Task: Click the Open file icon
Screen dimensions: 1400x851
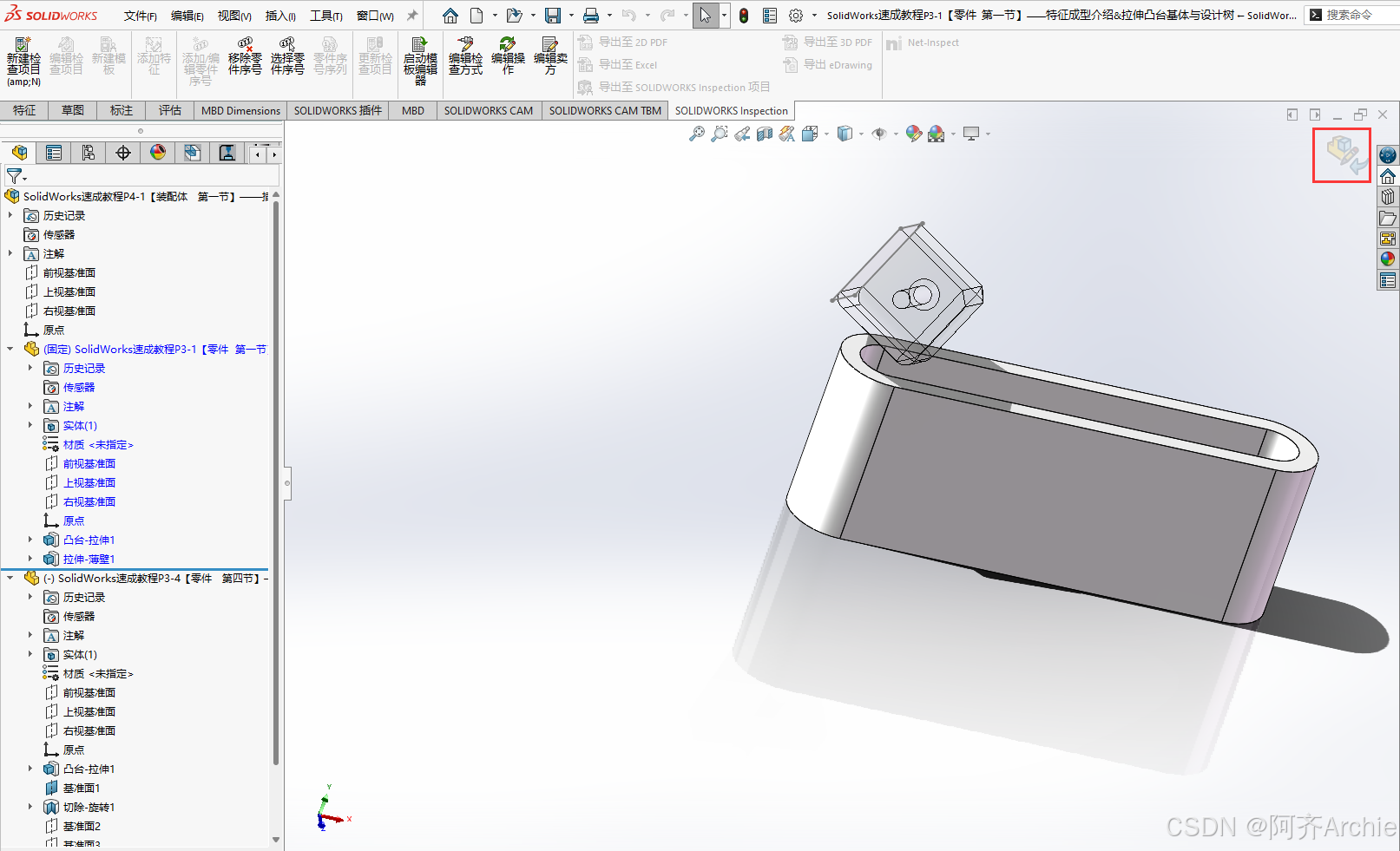Action: (x=514, y=16)
